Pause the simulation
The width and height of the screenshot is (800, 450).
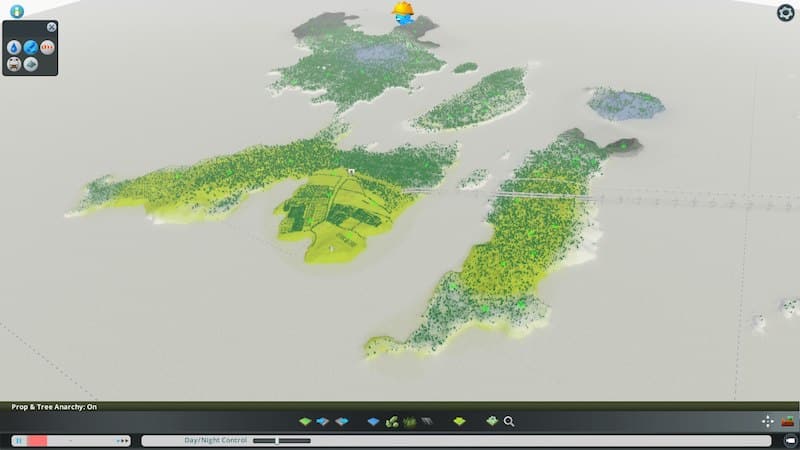(x=18, y=440)
